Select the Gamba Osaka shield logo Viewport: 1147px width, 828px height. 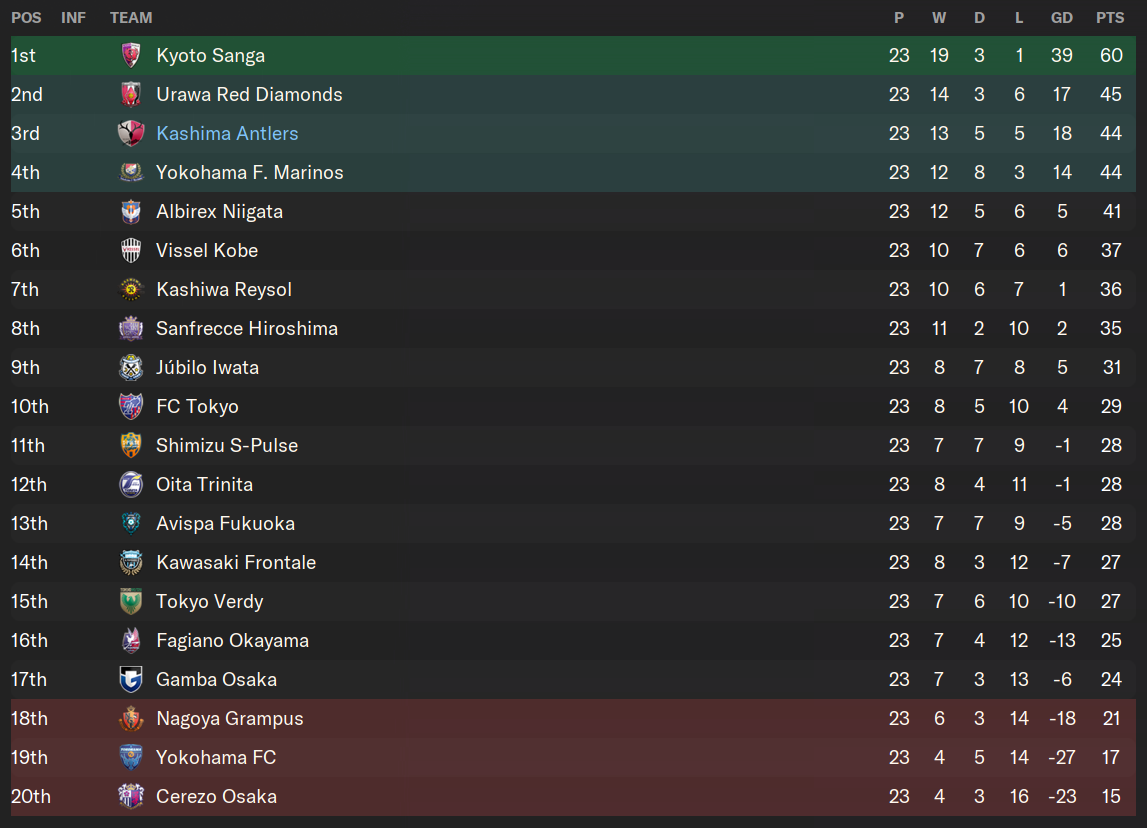tap(131, 680)
